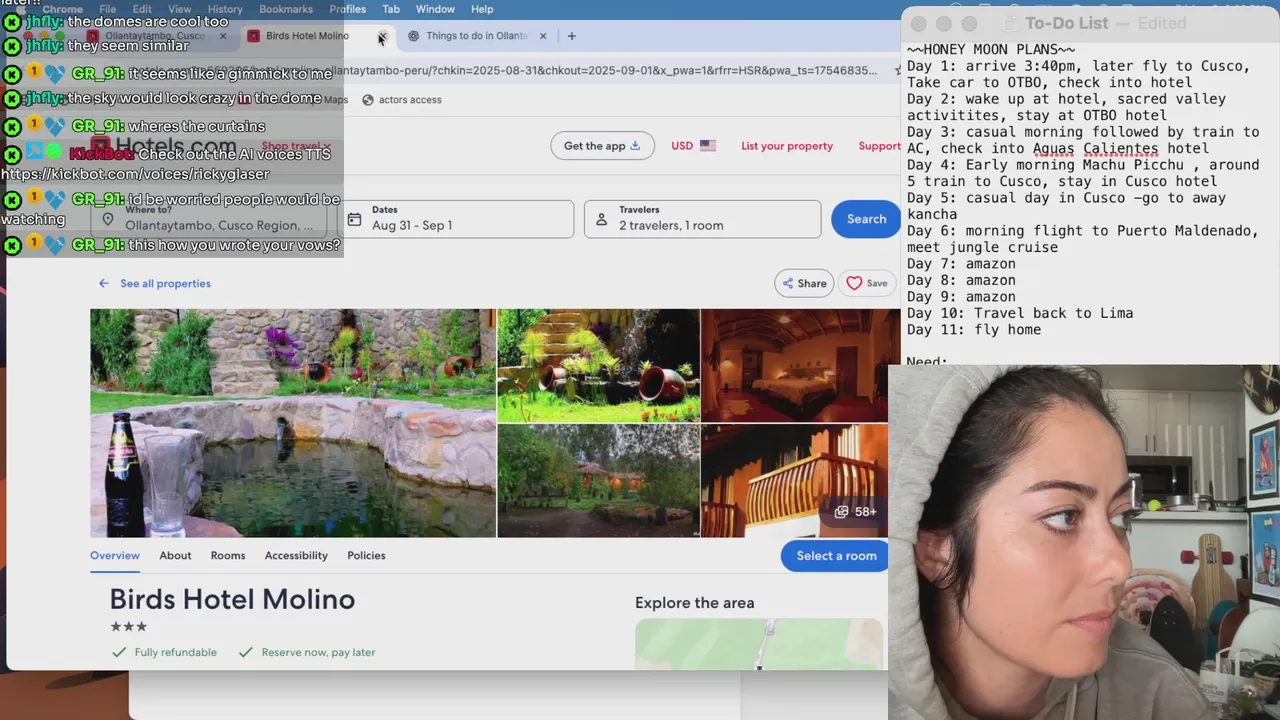Open the Support link
Image resolution: width=1280 pixels, height=720 pixels.
(x=879, y=146)
